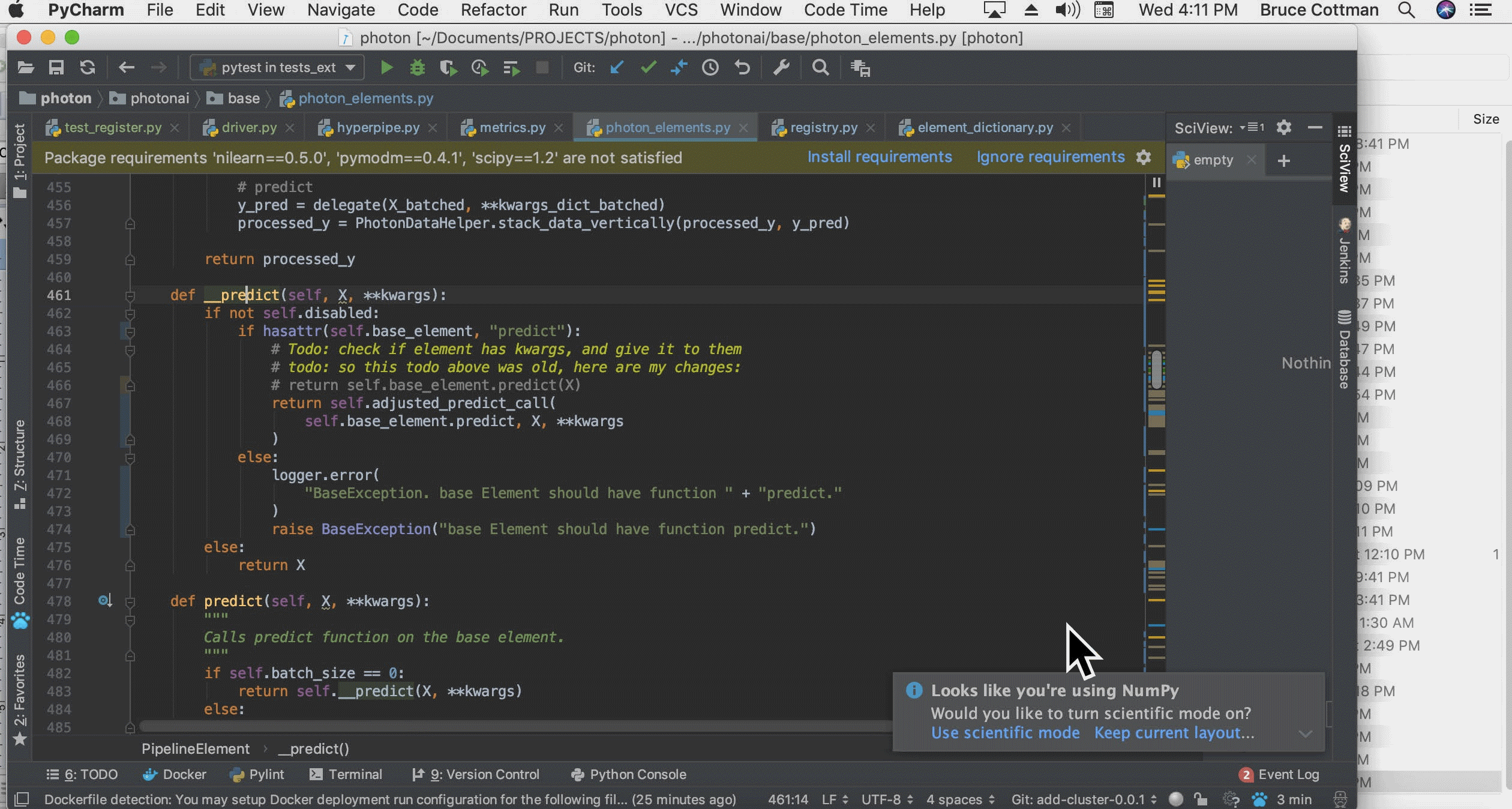The image size is (1512, 809).
Task: Click the toolbar icon right of search
Action: pos(860,68)
